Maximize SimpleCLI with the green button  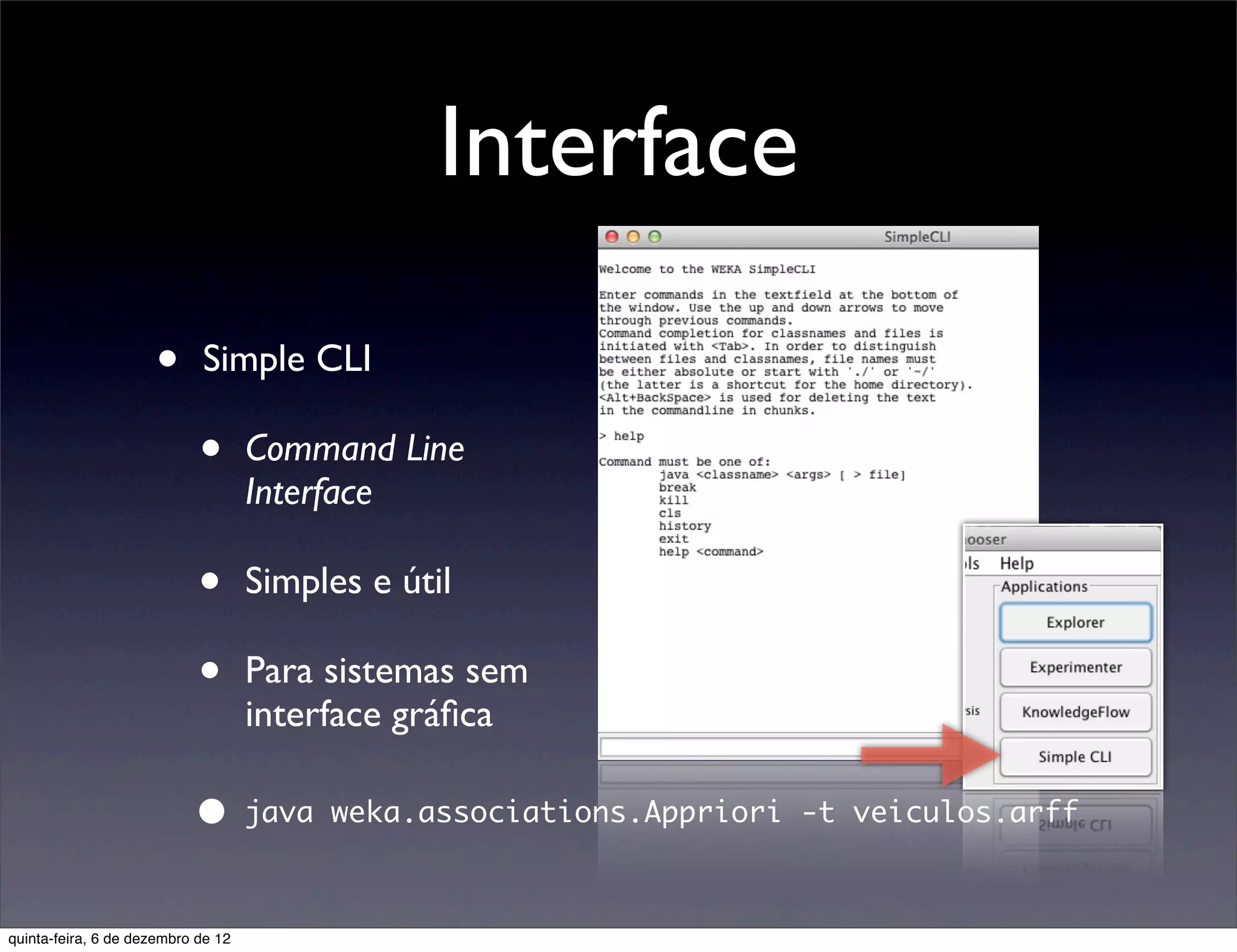(x=655, y=237)
